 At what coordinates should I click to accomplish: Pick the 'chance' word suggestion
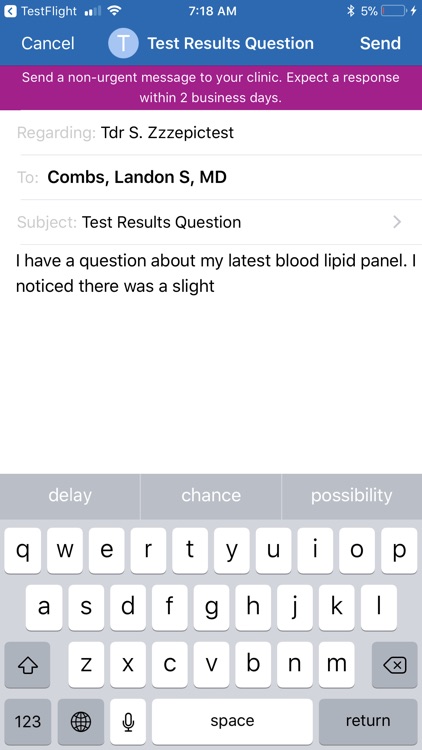tap(211, 496)
